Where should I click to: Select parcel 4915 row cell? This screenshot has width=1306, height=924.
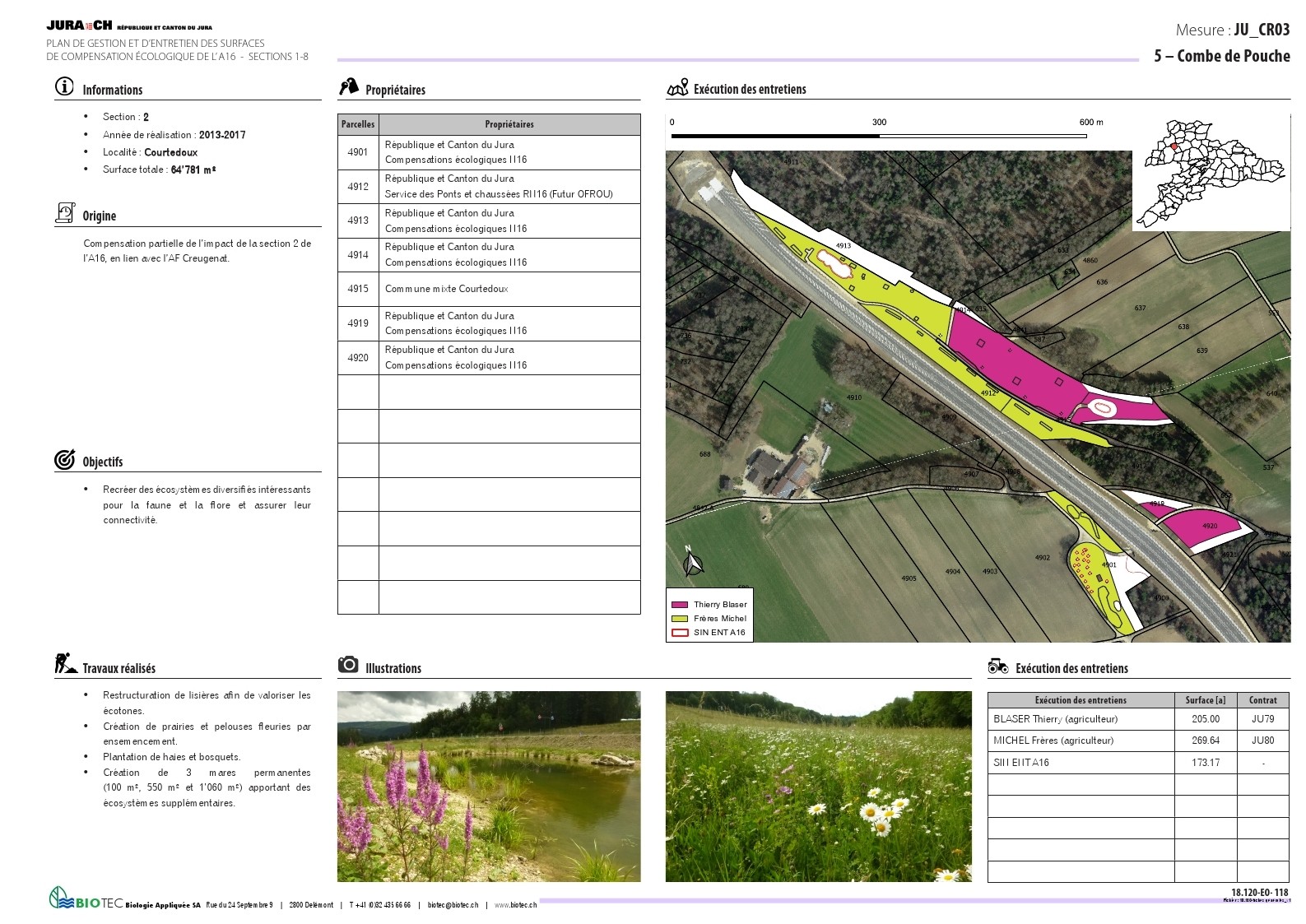(358, 289)
